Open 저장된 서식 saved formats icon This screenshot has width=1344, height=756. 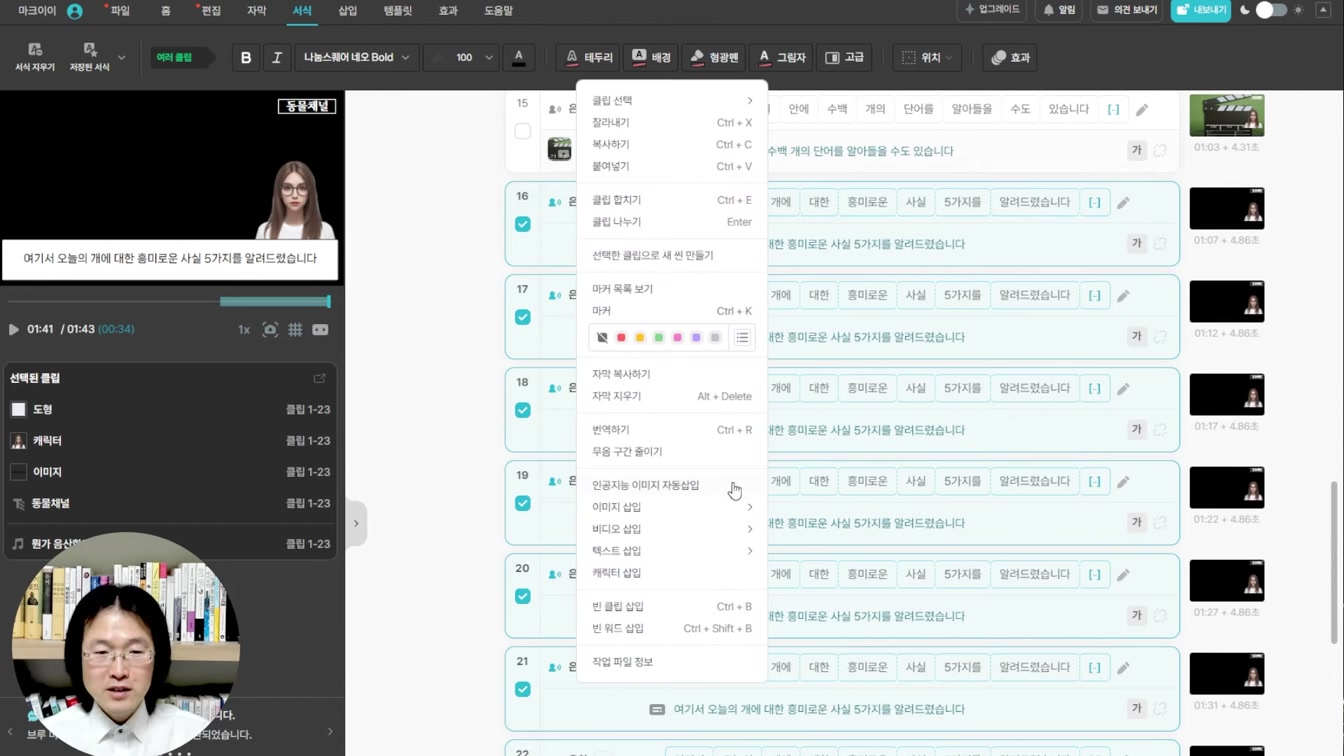click(x=89, y=57)
